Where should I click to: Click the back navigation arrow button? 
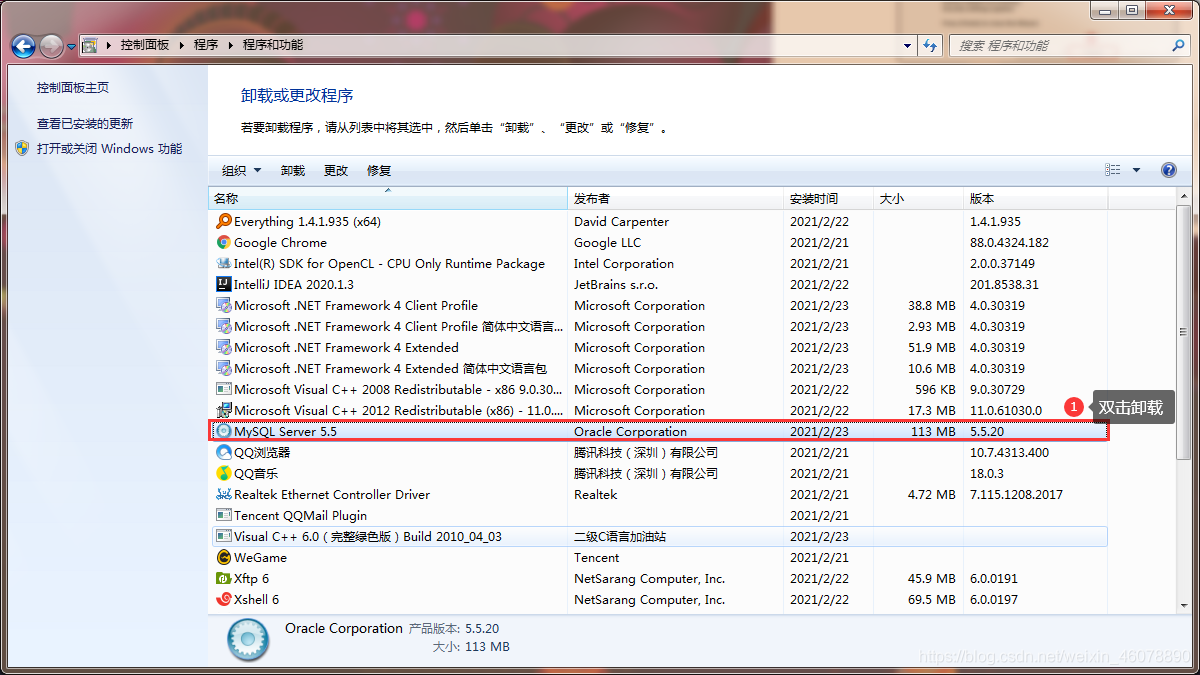24,45
